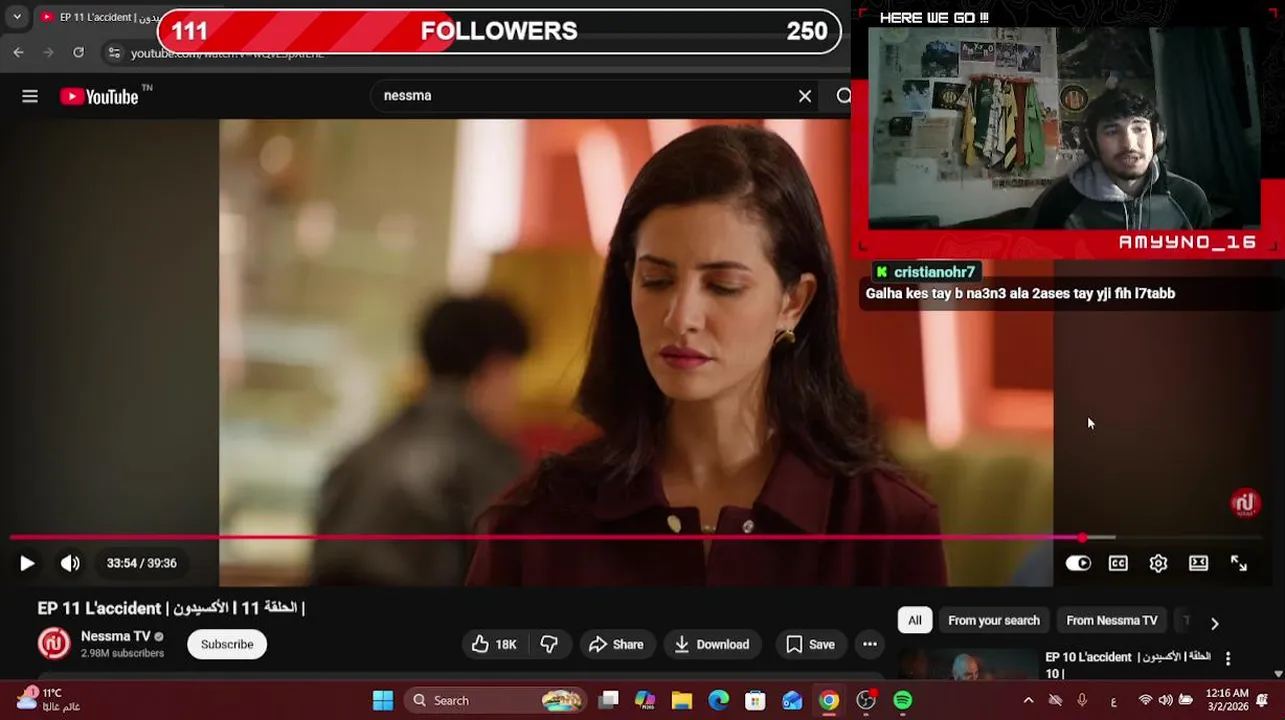The image size is (1285, 720).
Task: Clear the nessma search text
Action: 805,96
